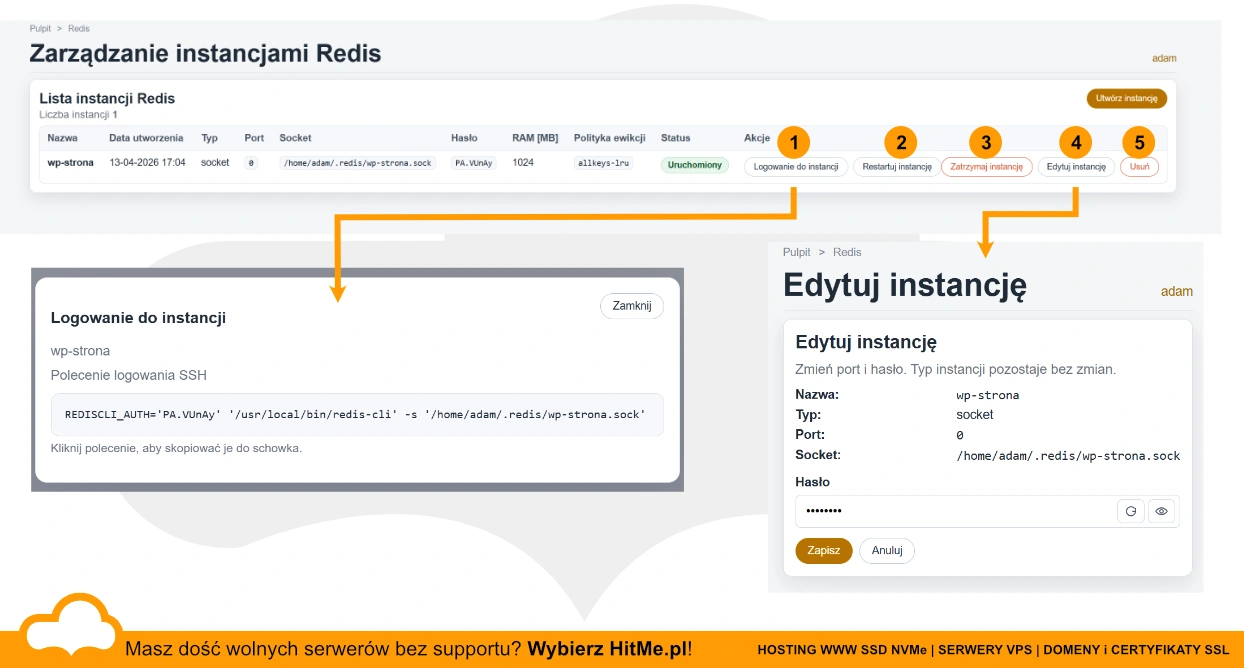Click the Utwórz instancję button
This screenshot has width=1244, height=668.
click(1126, 98)
